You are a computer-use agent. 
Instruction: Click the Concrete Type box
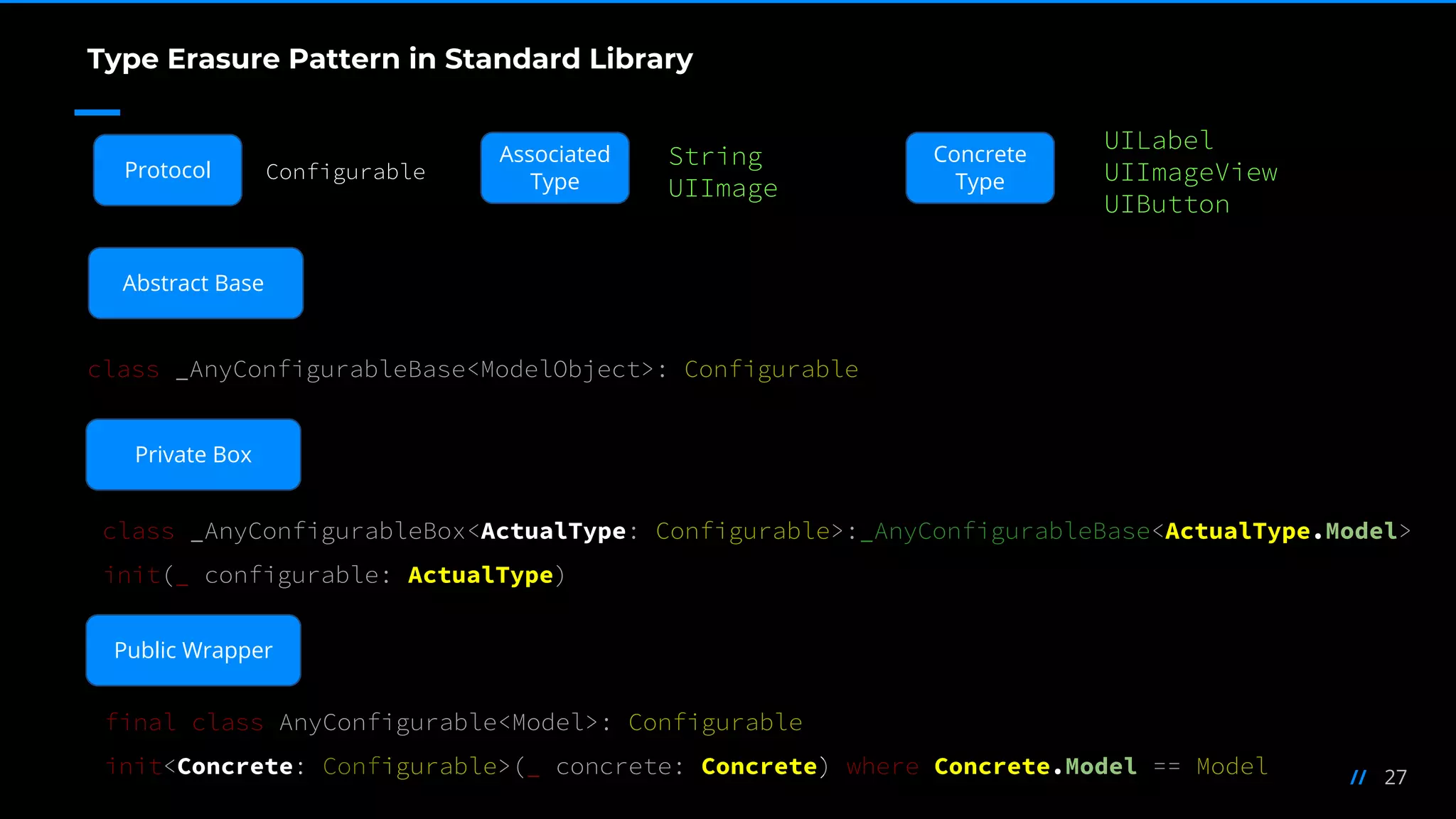[x=980, y=168]
